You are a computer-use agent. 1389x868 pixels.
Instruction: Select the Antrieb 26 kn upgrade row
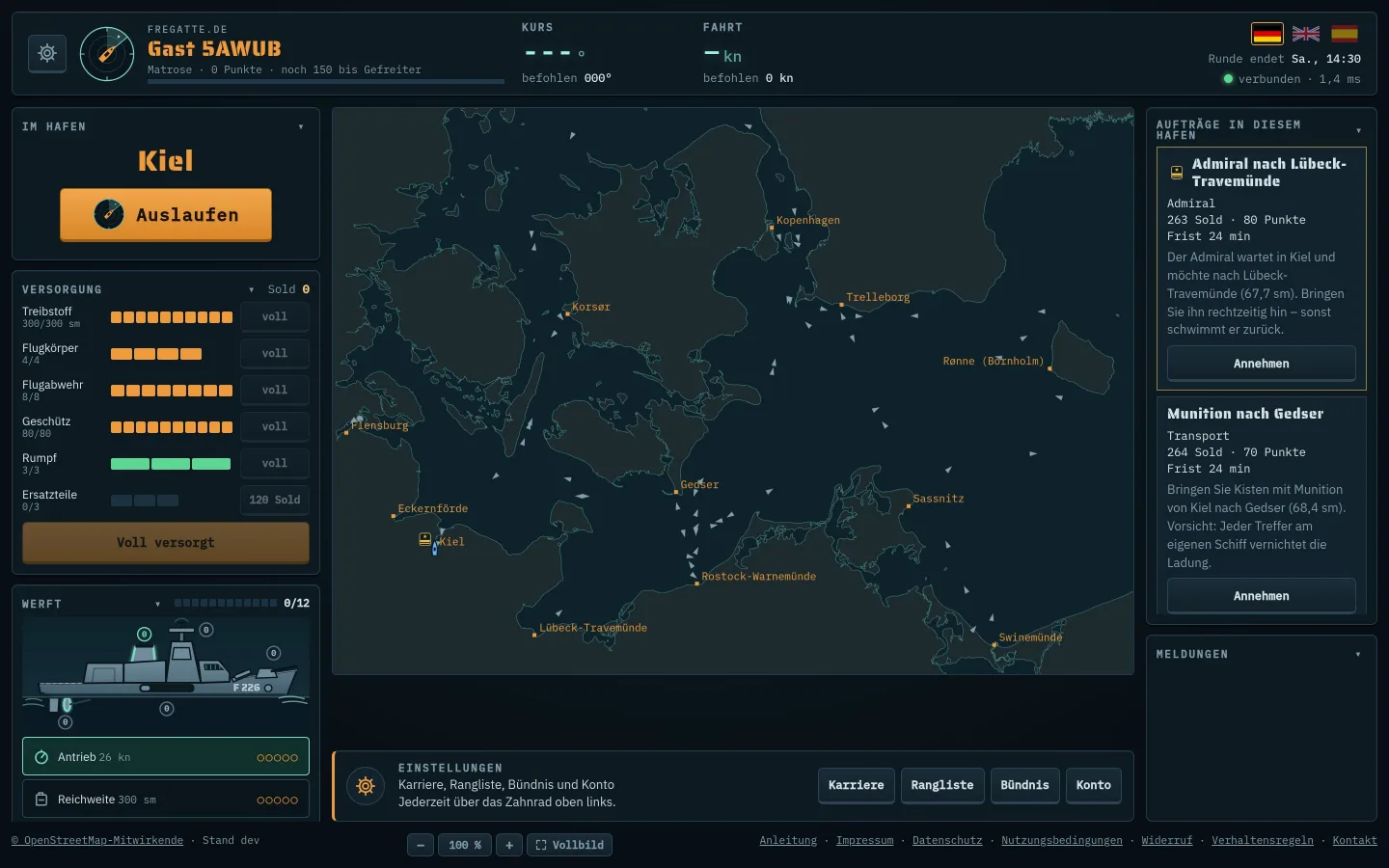pyautogui.click(x=166, y=757)
